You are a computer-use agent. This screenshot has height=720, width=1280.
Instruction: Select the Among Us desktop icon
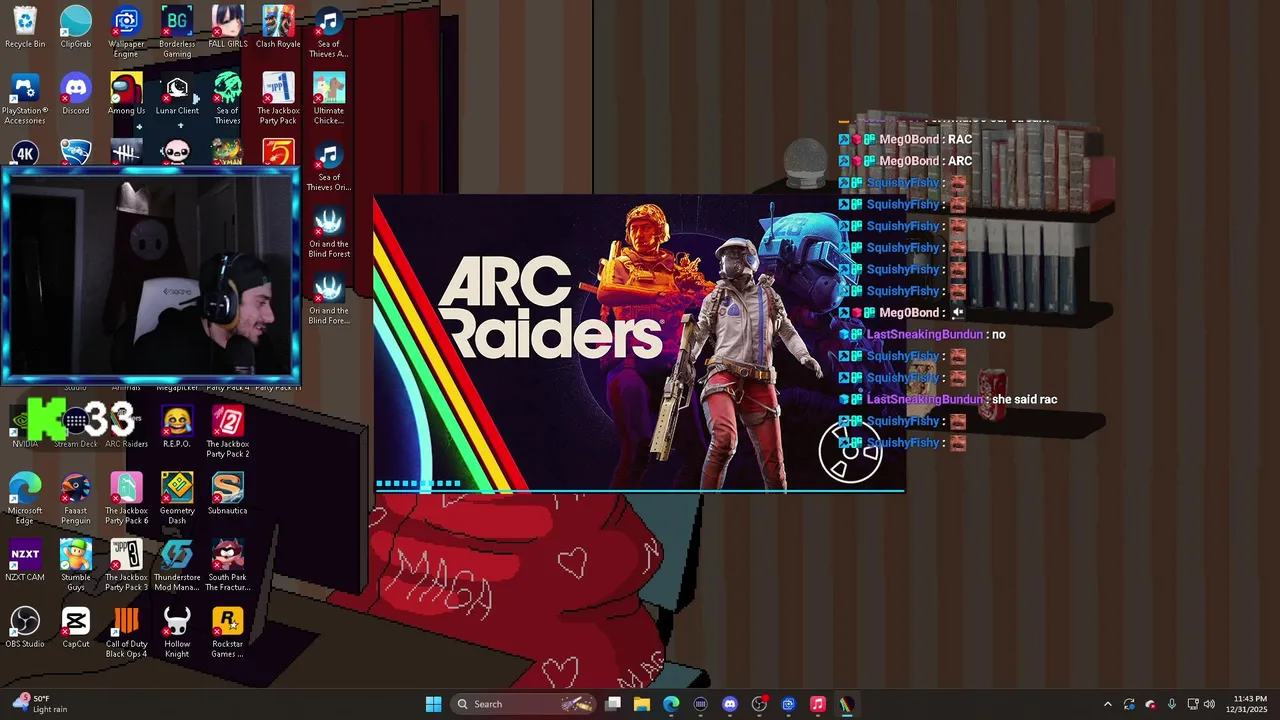(126, 95)
